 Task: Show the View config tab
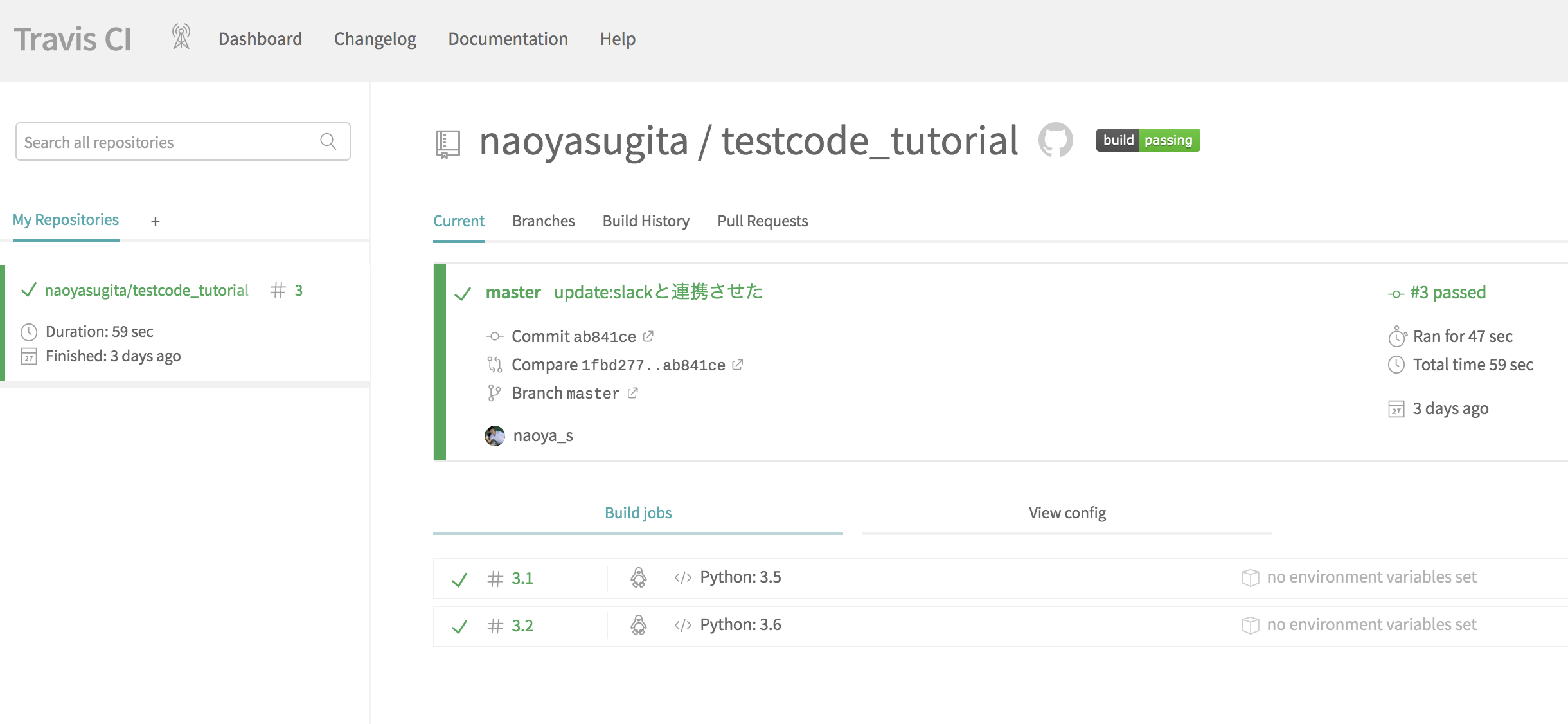point(1067,513)
